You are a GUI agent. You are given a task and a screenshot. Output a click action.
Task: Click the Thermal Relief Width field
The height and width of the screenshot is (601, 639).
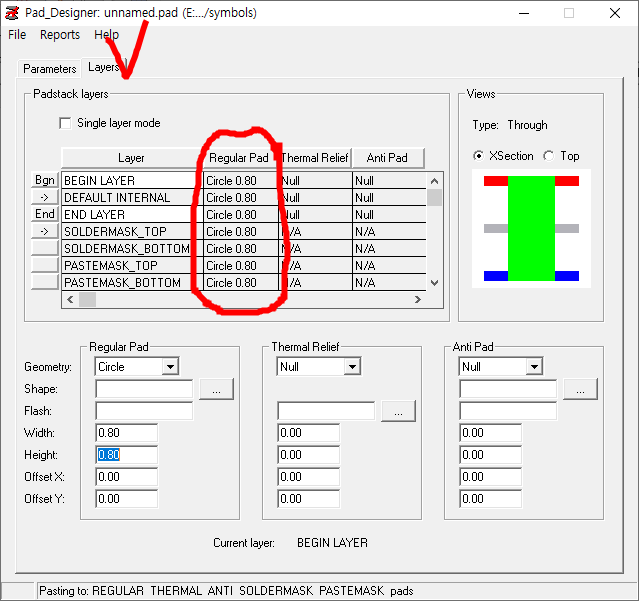click(x=308, y=433)
